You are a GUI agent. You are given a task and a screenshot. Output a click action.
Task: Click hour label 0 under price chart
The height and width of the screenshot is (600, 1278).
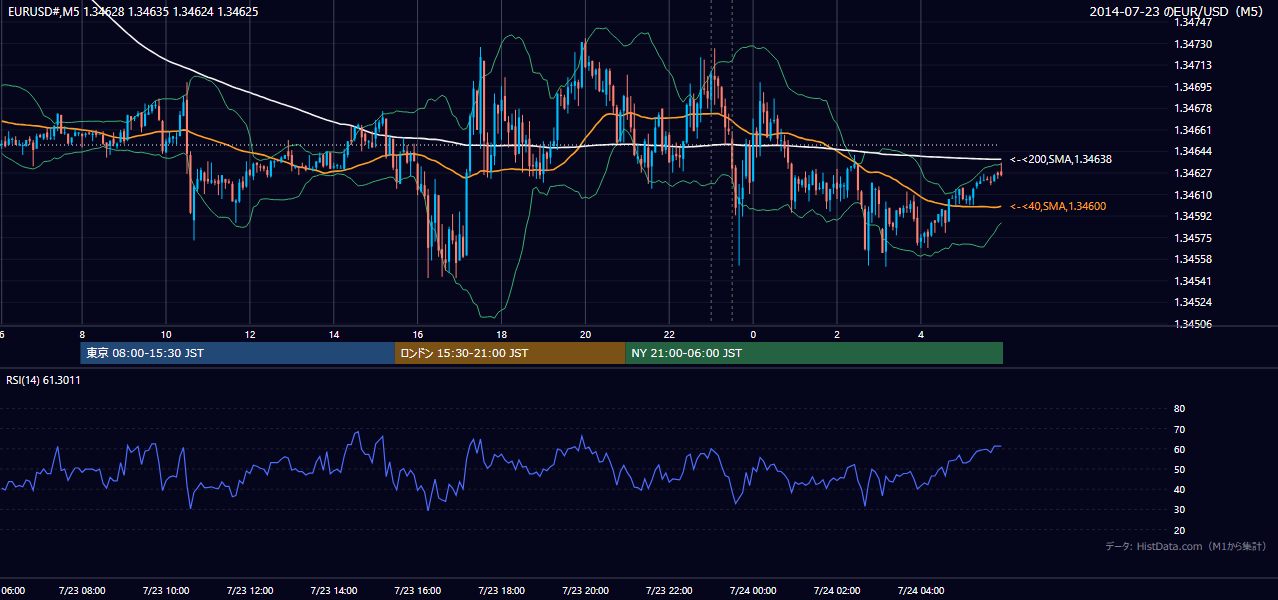tap(754, 334)
